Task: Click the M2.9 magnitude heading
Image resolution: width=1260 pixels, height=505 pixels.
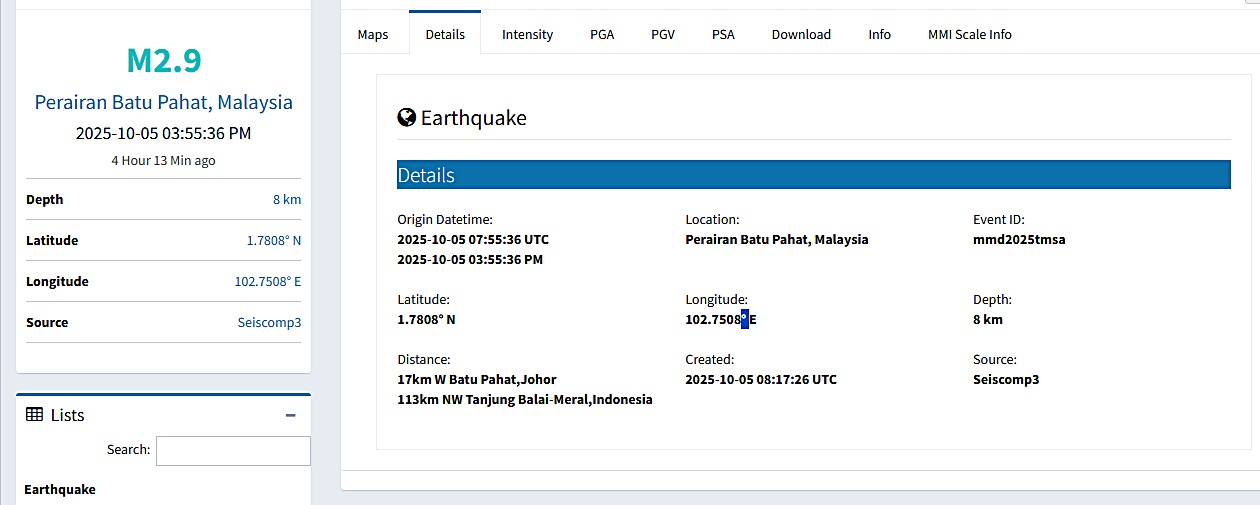Action: (164, 61)
